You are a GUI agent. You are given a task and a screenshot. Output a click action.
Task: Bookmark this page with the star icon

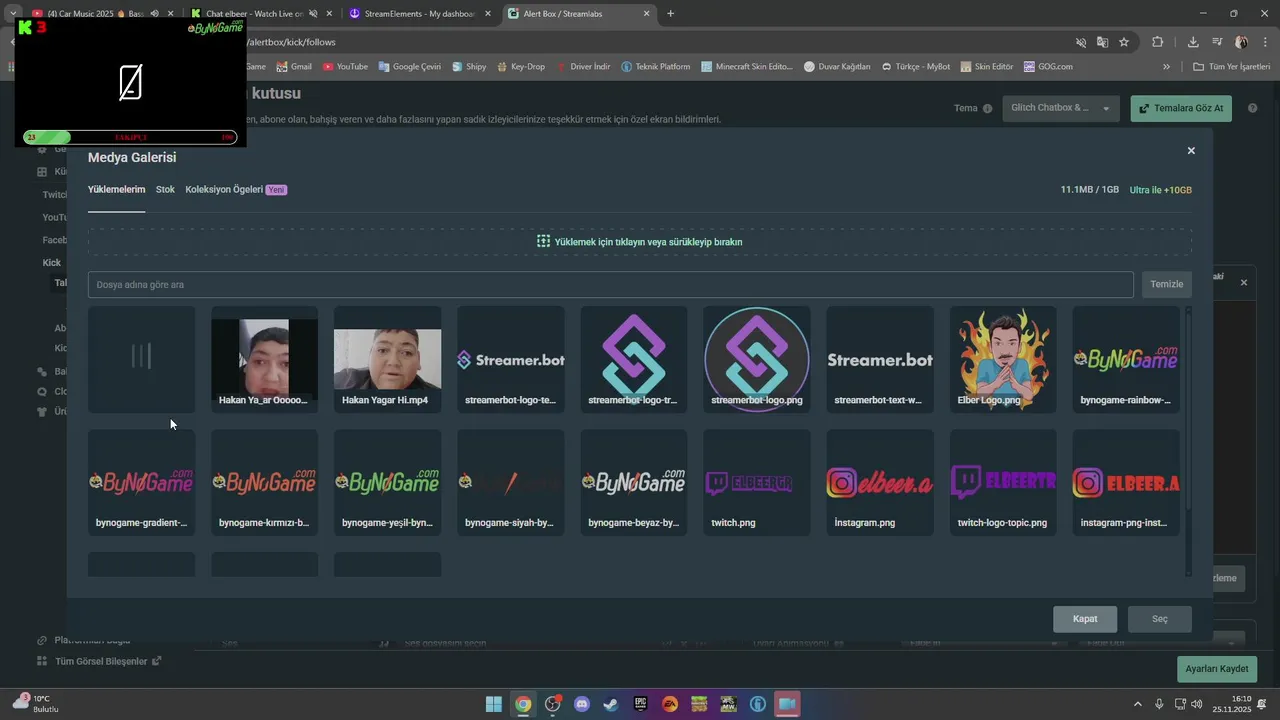[1124, 42]
